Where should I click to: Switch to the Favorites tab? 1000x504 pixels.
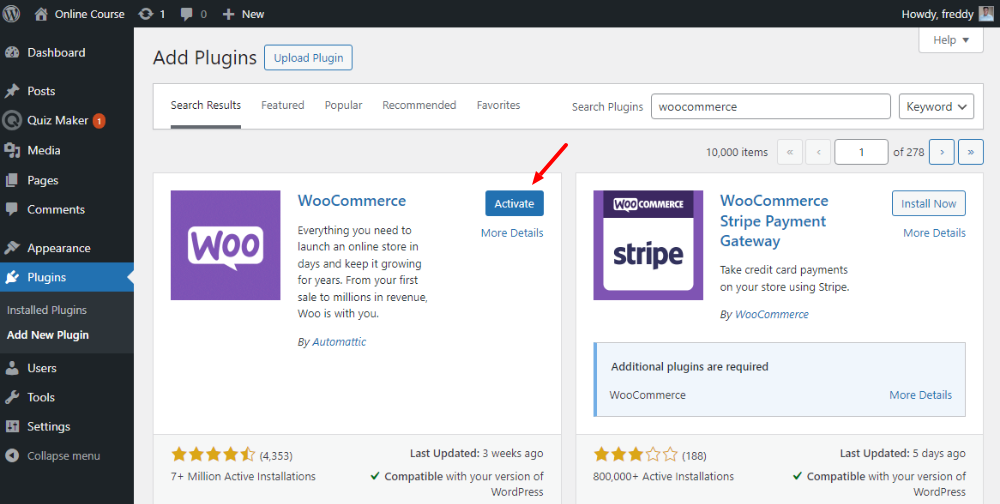(x=498, y=105)
